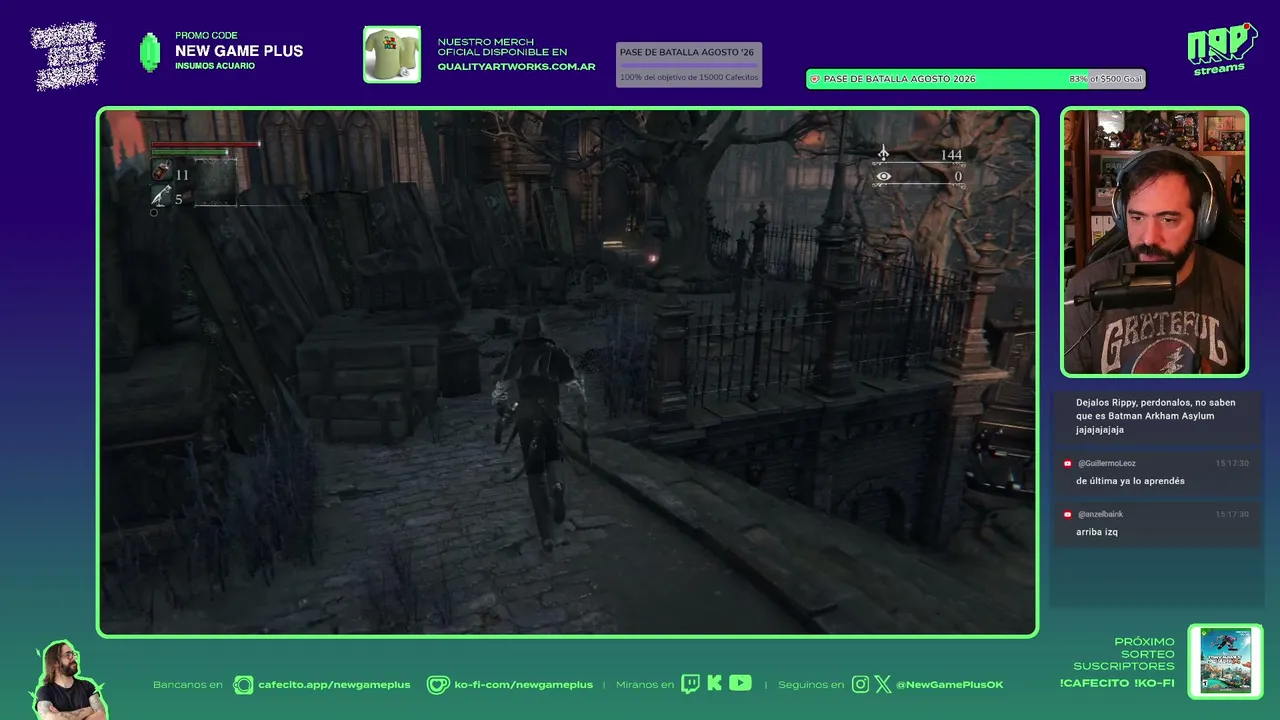Screen dimensions: 1280x720
Task: Click the Kick icon in the footer
Action: click(x=714, y=684)
